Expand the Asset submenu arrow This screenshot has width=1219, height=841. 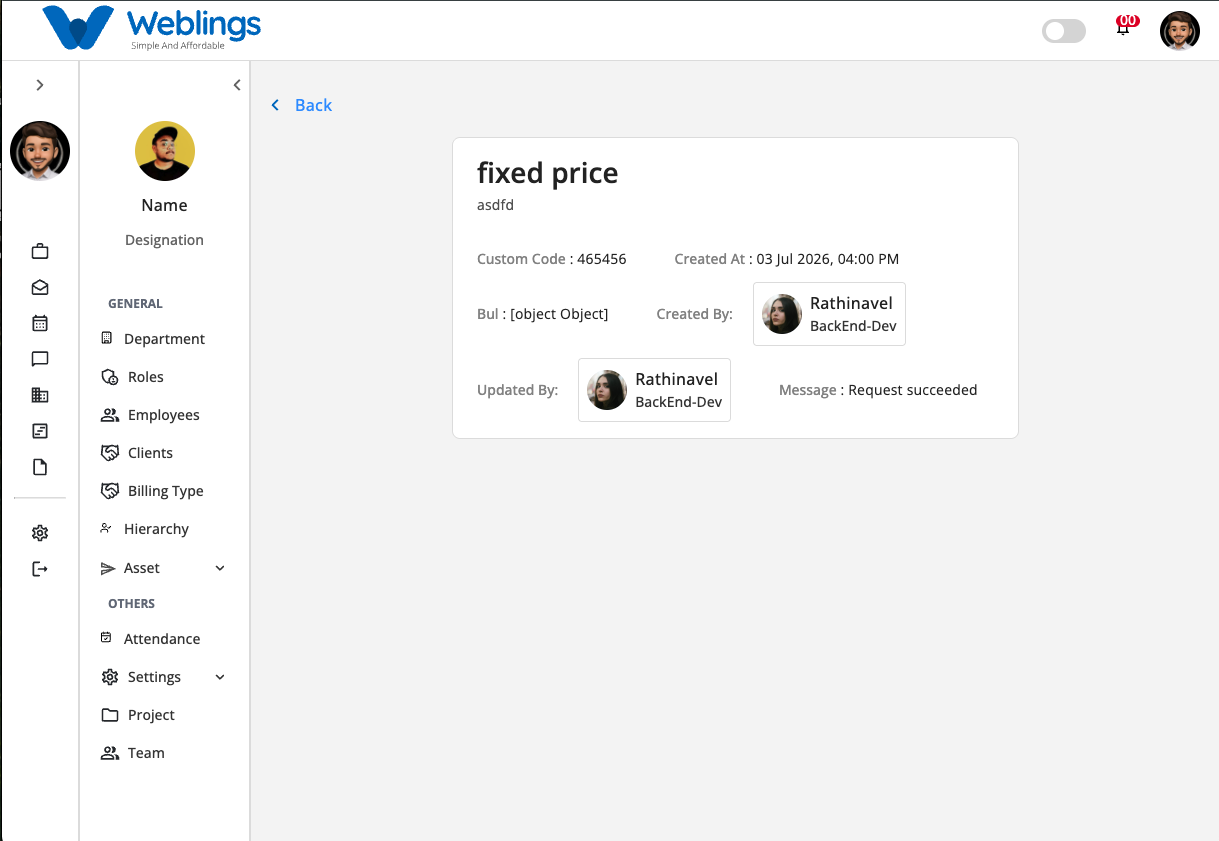(220, 568)
